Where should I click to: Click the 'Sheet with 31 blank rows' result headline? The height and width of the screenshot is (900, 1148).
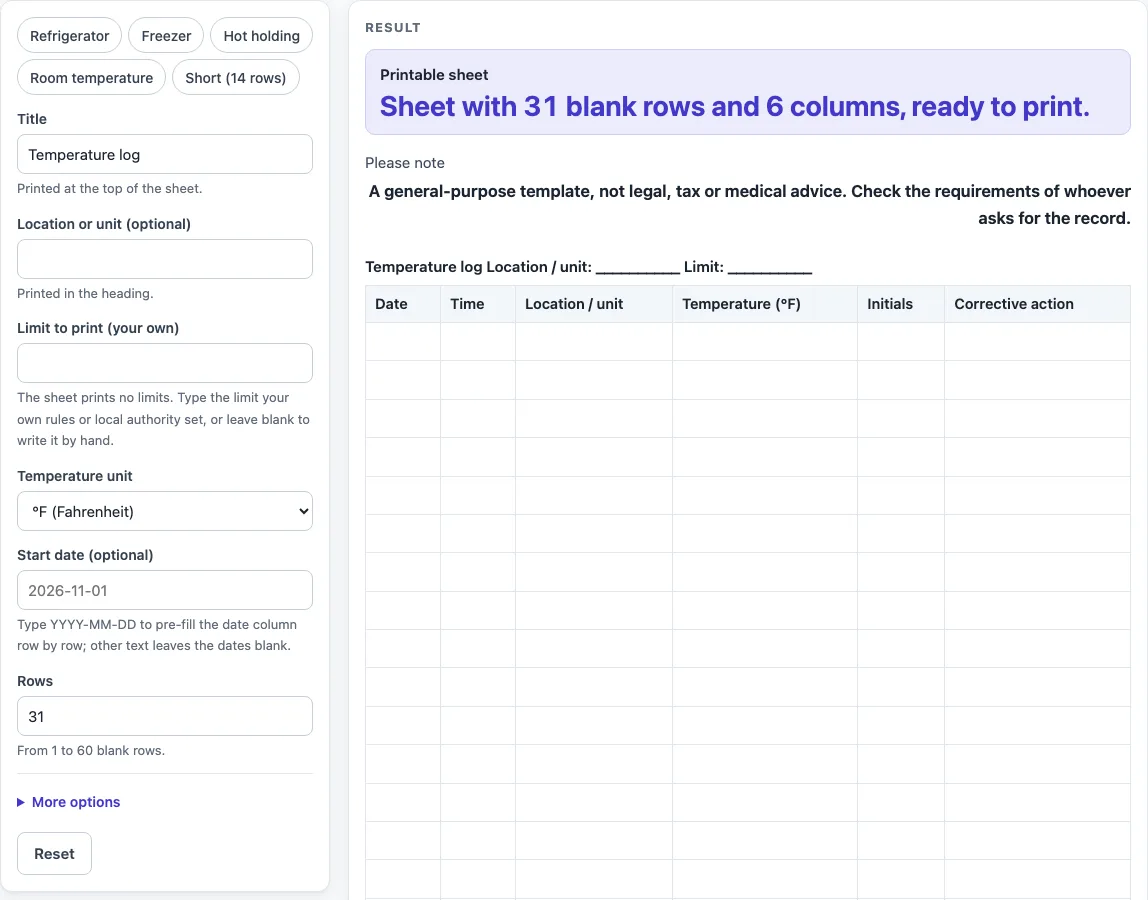click(x=734, y=107)
